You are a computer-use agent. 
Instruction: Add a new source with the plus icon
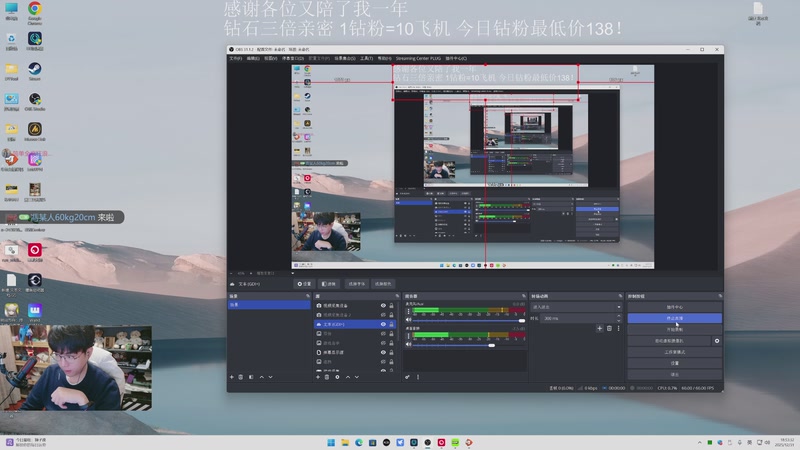[318, 377]
